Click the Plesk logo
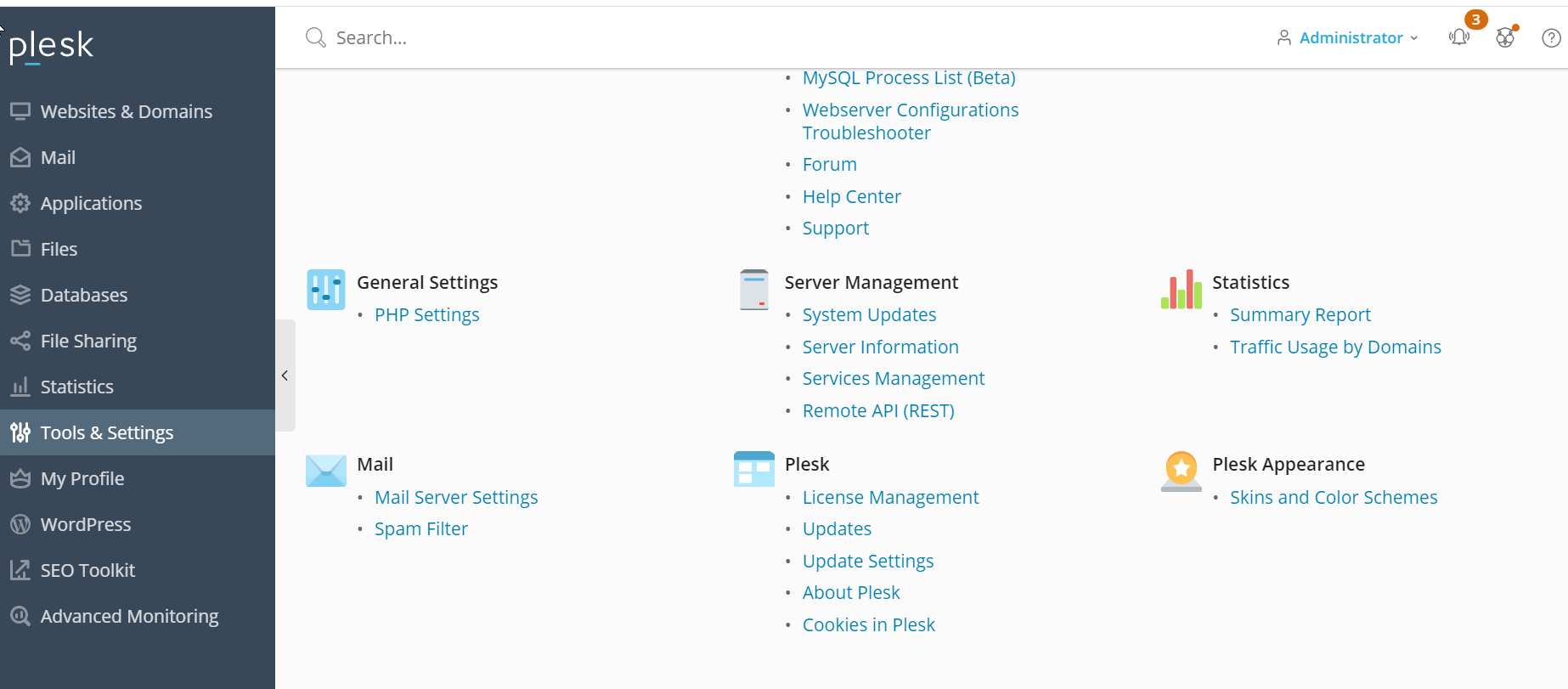This screenshot has height=689, width=1568. pos(51,45)
